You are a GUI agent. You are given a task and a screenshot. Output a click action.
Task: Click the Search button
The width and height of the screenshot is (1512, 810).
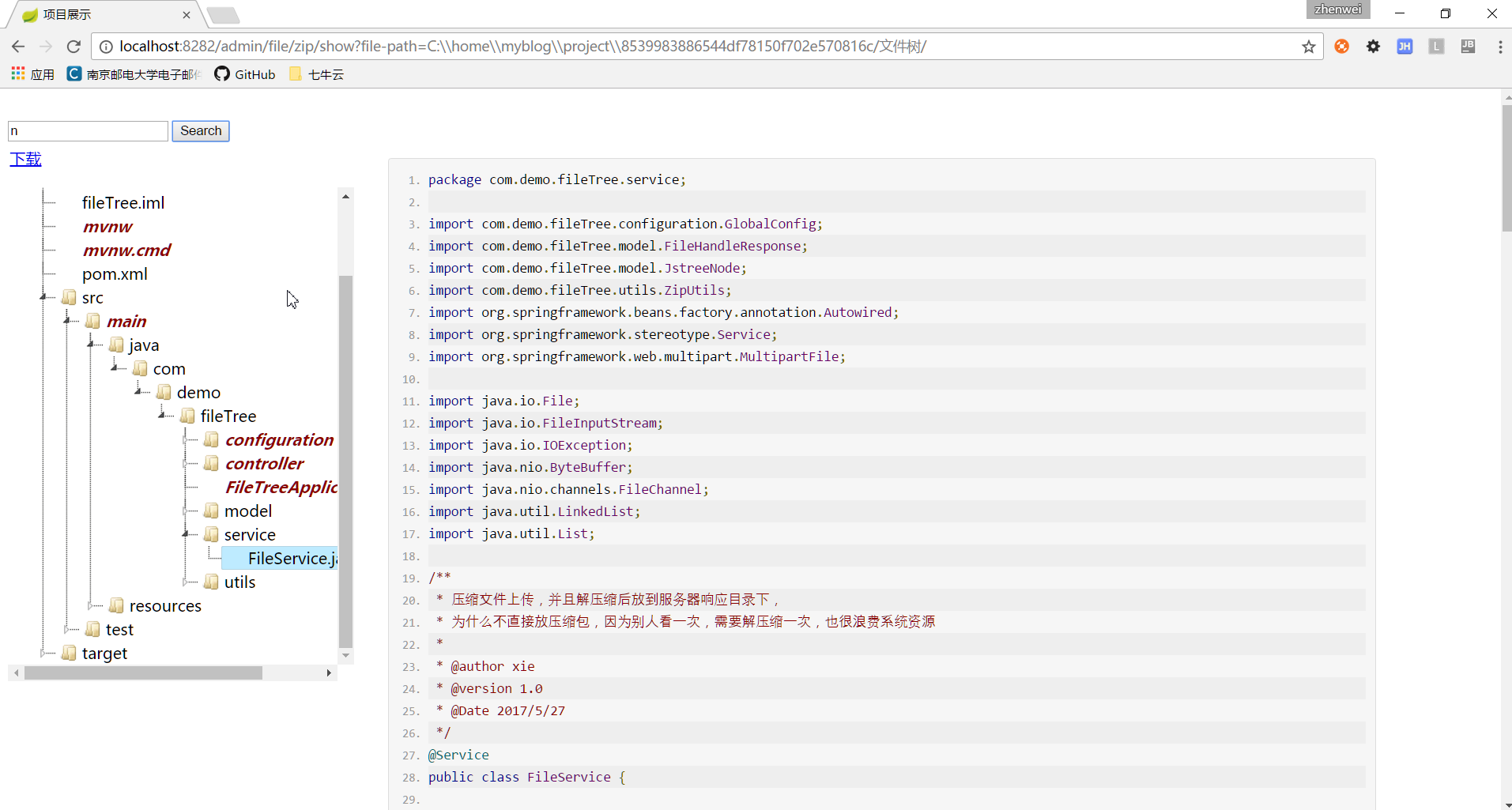(201, 131)
